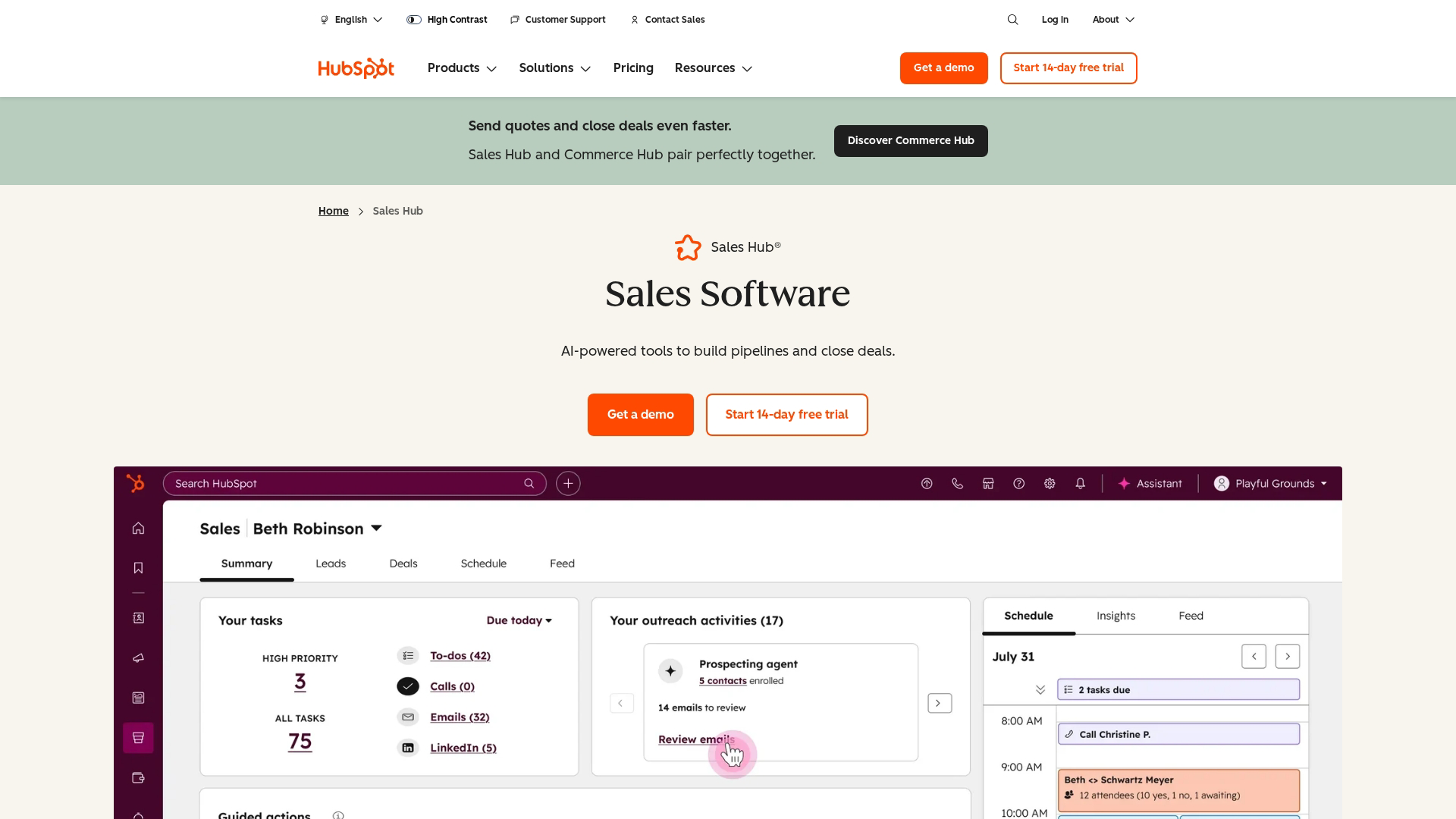The height and width of the screenshot is (819, 1456).
Task: Open the English language selector
Action: tap(351, 19)
